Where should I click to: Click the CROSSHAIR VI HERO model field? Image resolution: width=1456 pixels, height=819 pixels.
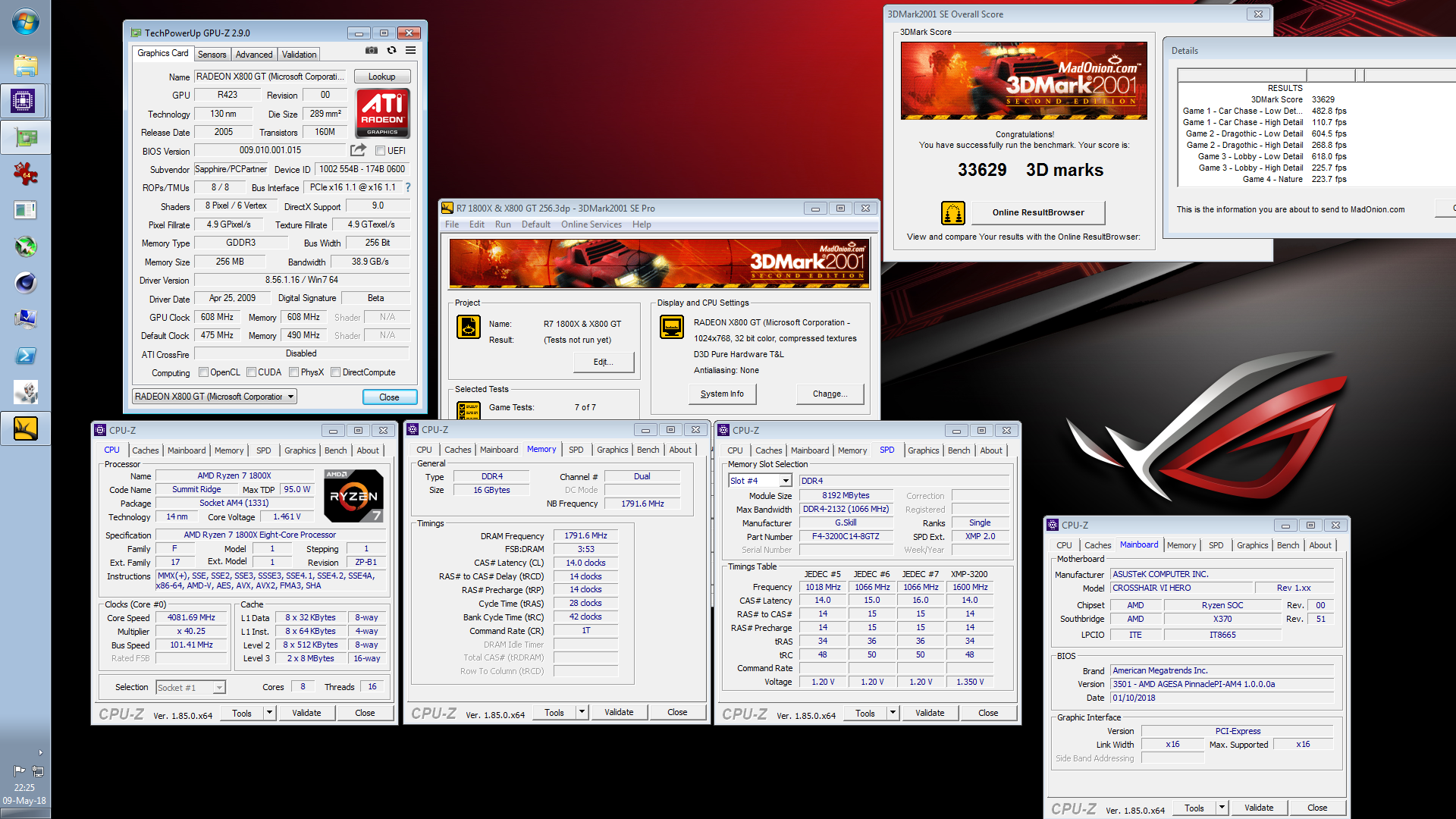(1181, 588)
